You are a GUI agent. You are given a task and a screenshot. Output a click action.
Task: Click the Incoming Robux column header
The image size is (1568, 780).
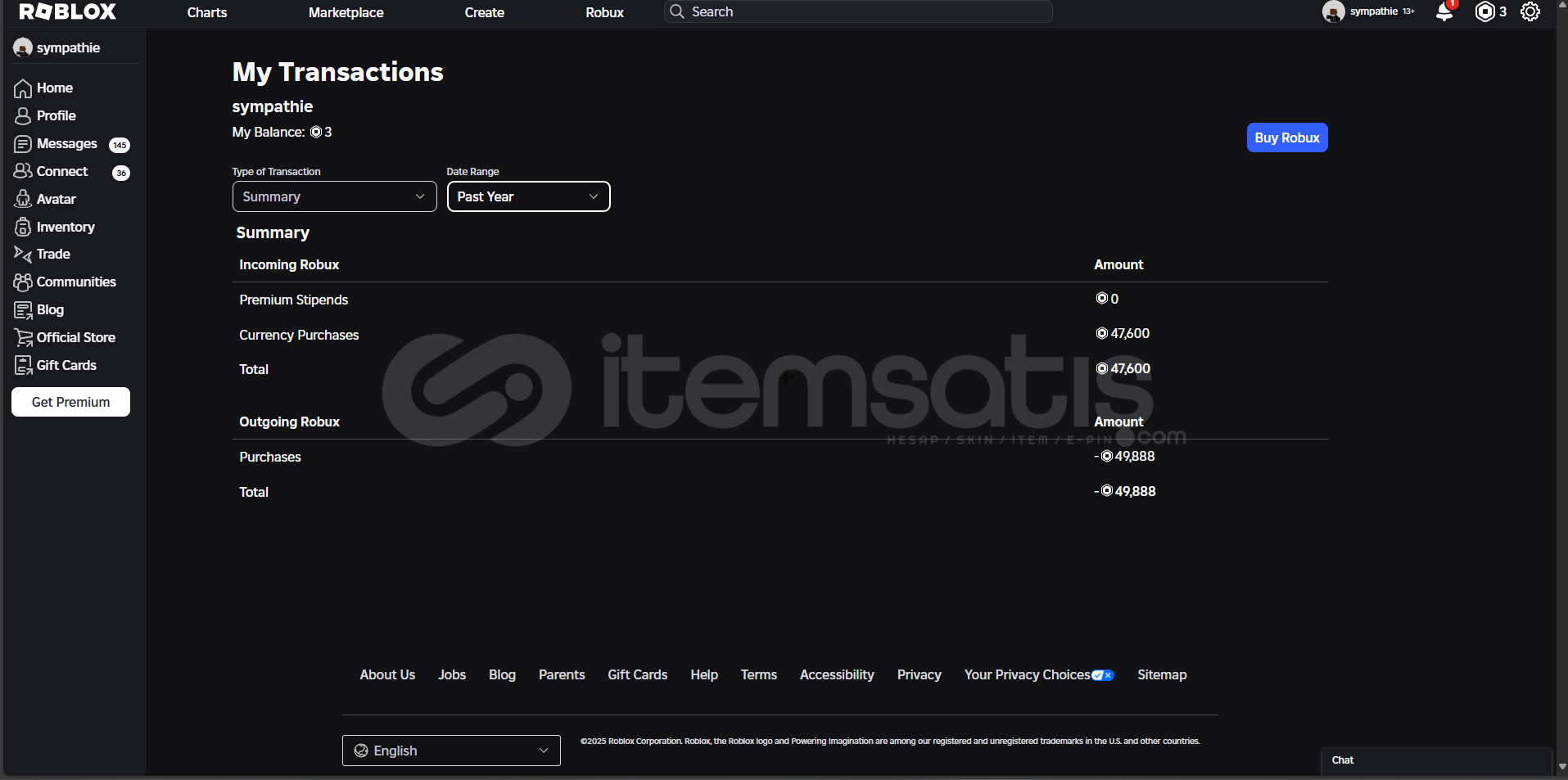click(289, 264)
